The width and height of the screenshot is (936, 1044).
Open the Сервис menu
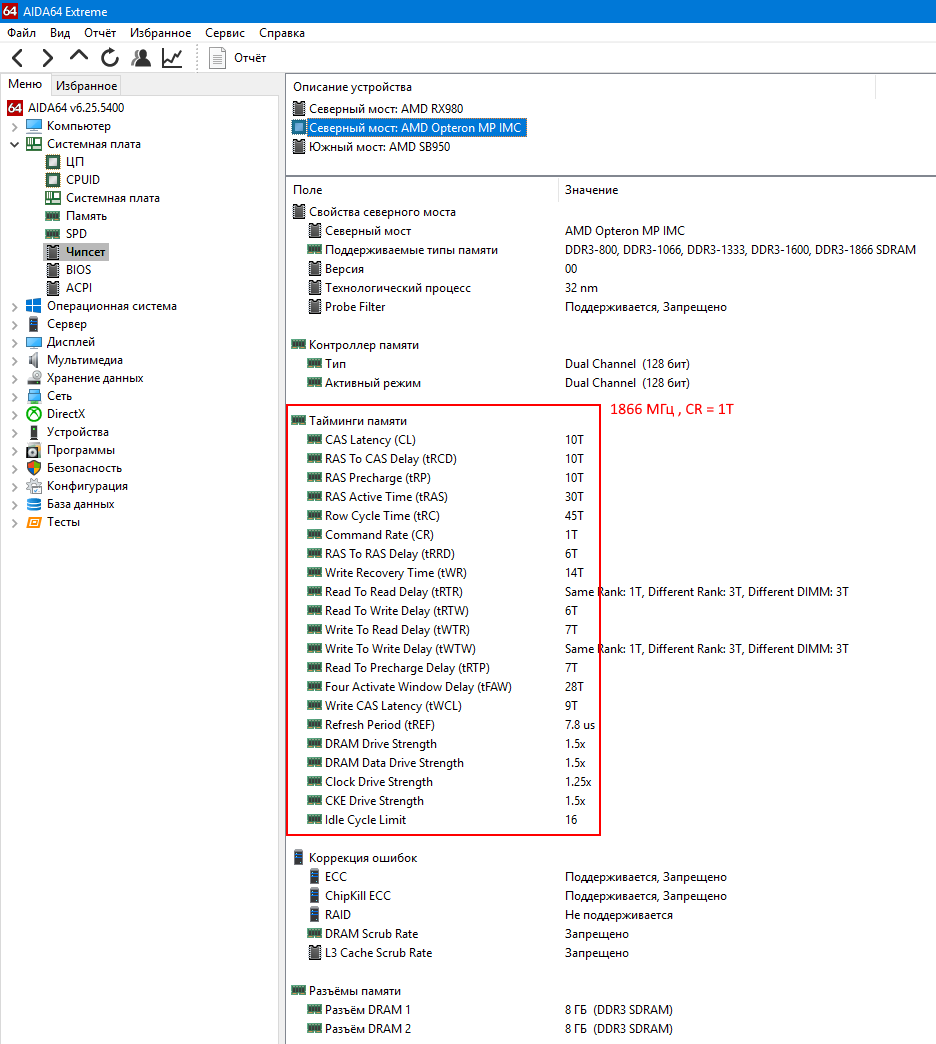225,33
